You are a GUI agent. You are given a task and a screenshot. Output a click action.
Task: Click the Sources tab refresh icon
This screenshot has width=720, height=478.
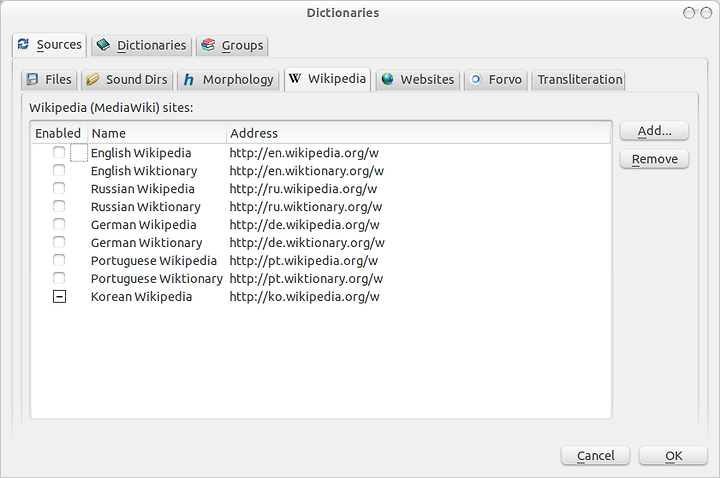point(23,44)
